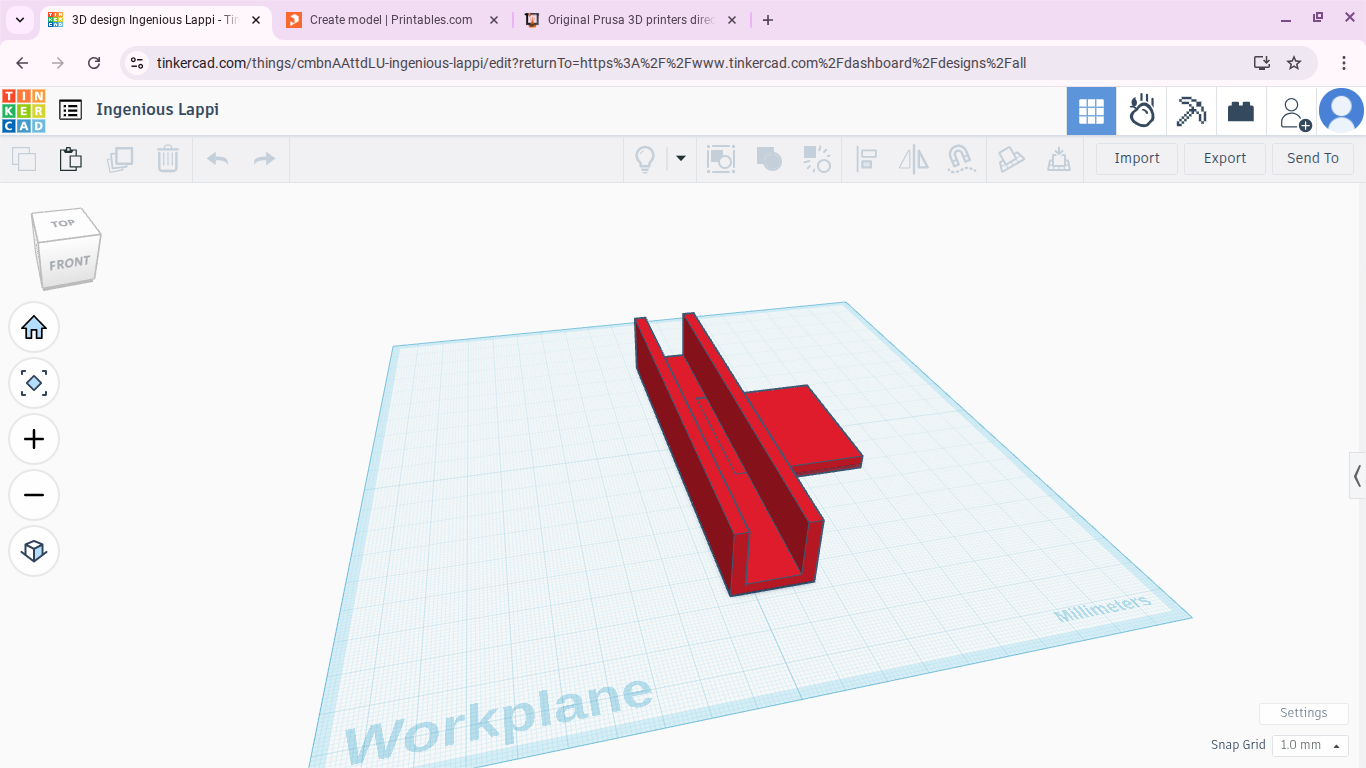The height and width of the screenshot is (768, 1366).
Task: Open workplane Settings button
Action: click(1304, 713)
